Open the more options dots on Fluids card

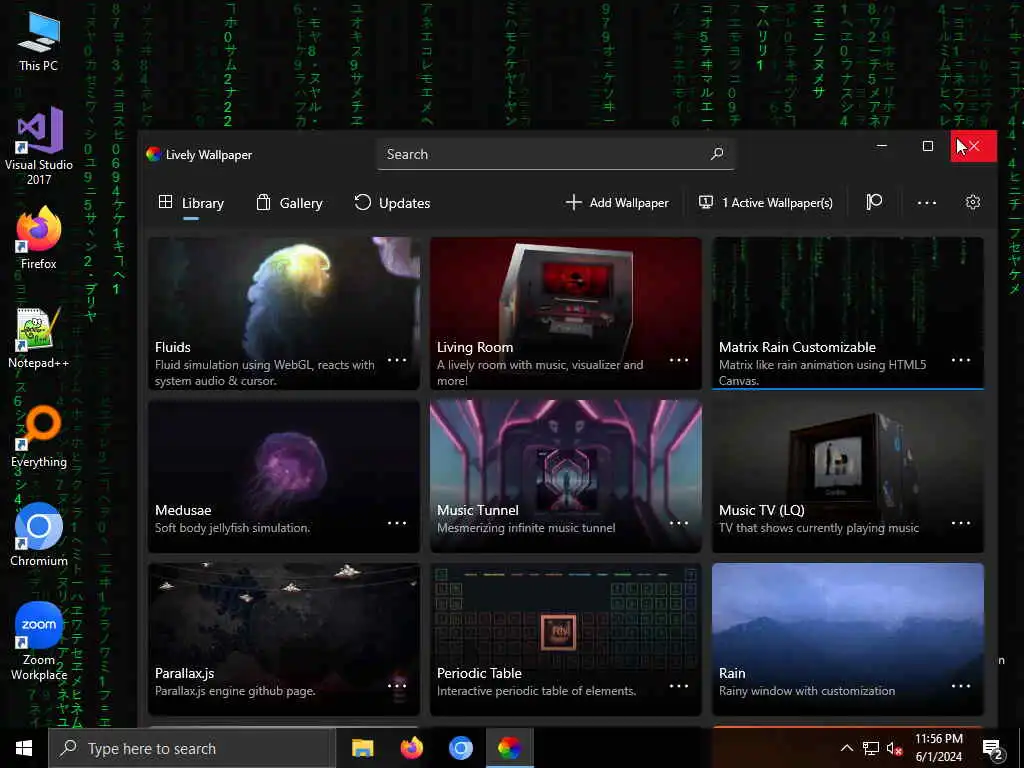click(397, 360)
